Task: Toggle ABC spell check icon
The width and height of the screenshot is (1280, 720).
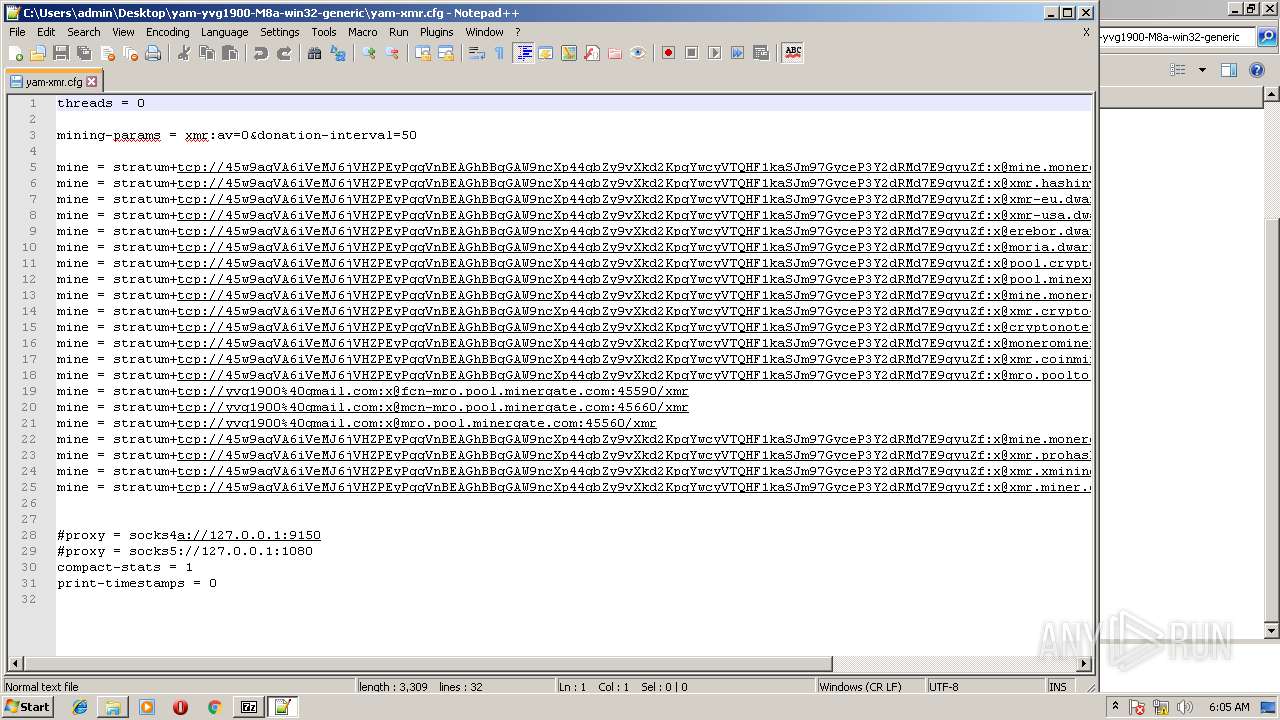Action: click(793, 53)
